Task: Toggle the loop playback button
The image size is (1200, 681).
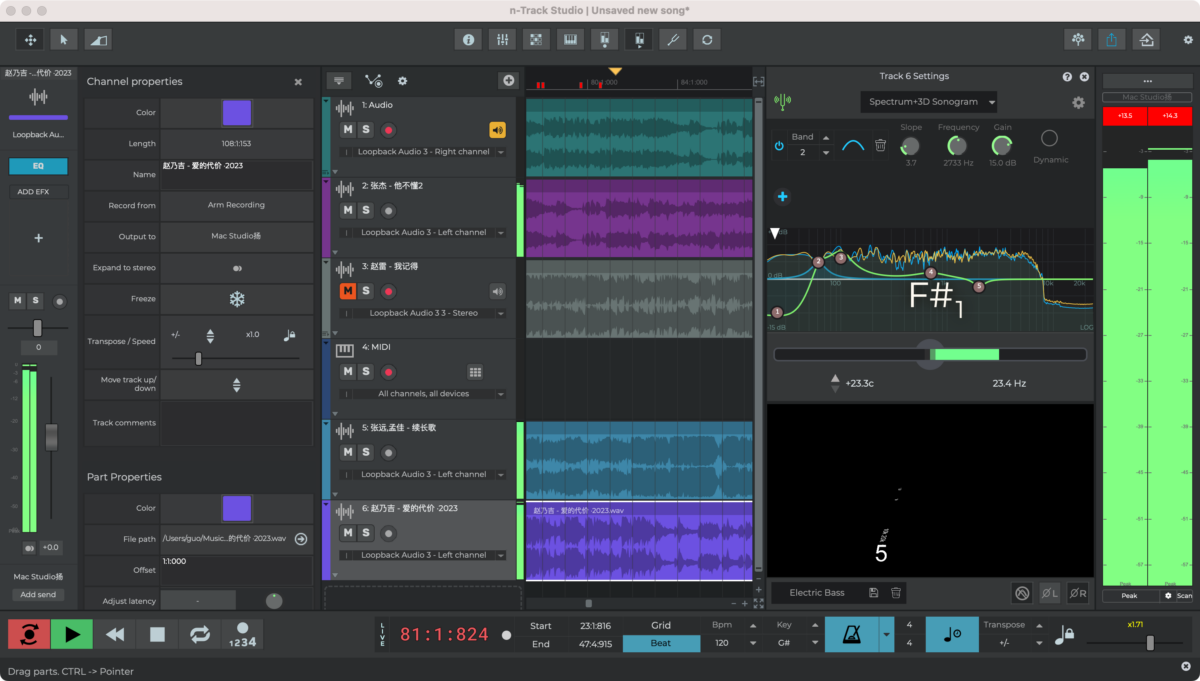Action: [200, 634]
